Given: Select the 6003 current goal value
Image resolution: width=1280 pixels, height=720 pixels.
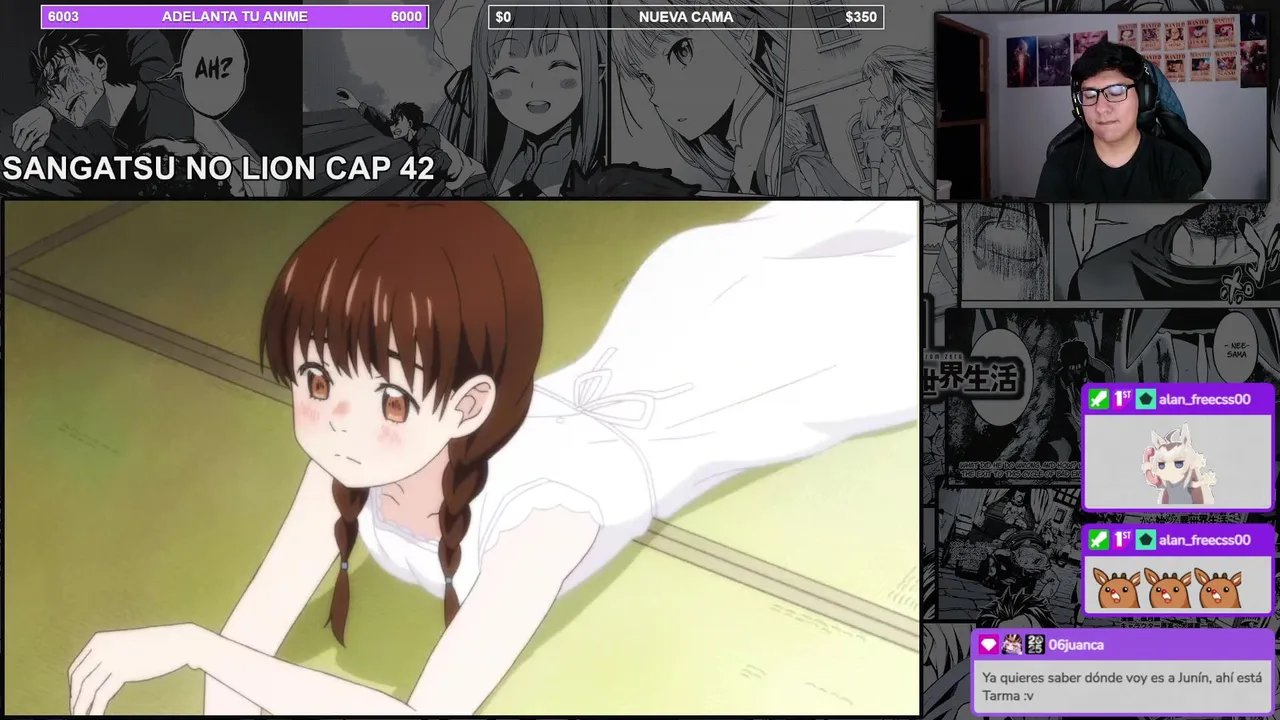Looking at the screenshot, I should 63,17.
